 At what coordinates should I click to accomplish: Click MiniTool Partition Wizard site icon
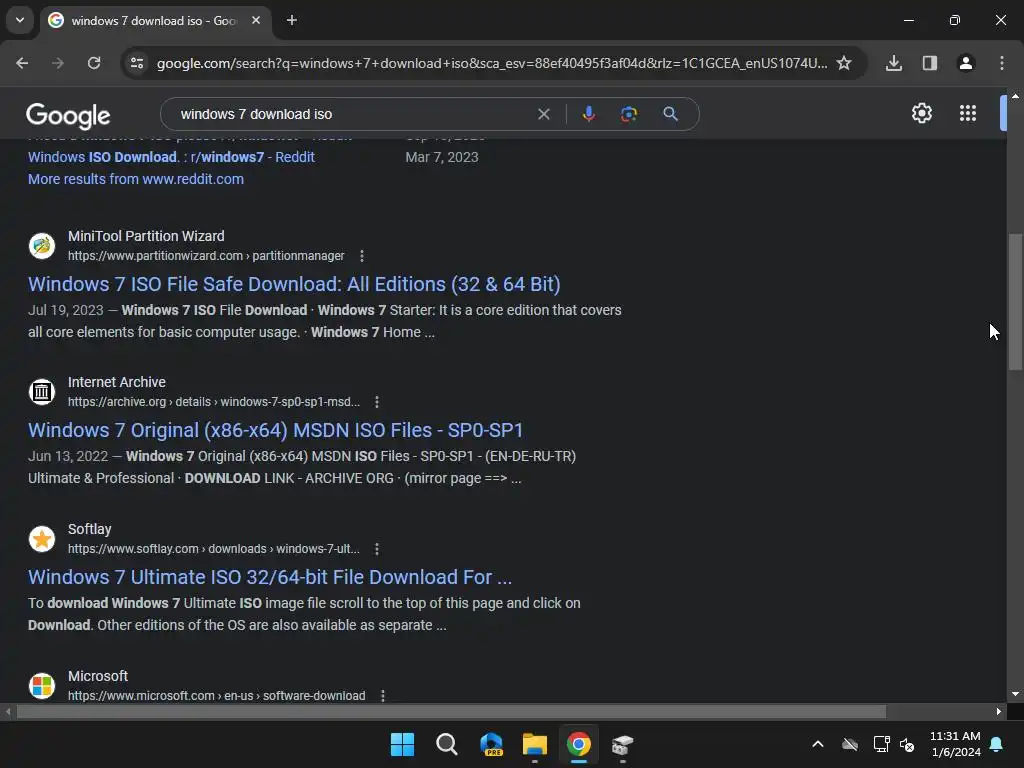42,246
